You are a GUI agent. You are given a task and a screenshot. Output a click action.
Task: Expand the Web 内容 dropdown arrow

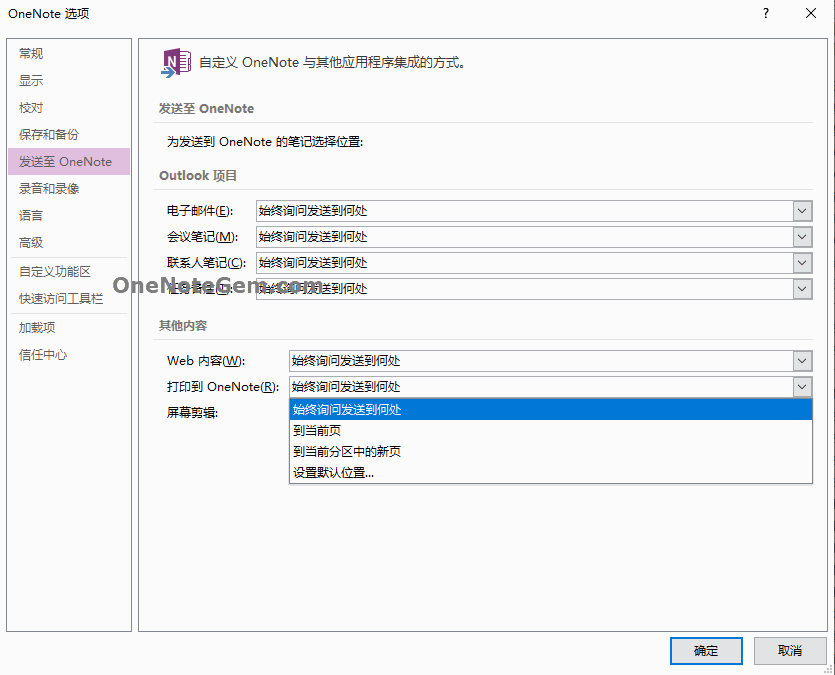coord(802,361)
